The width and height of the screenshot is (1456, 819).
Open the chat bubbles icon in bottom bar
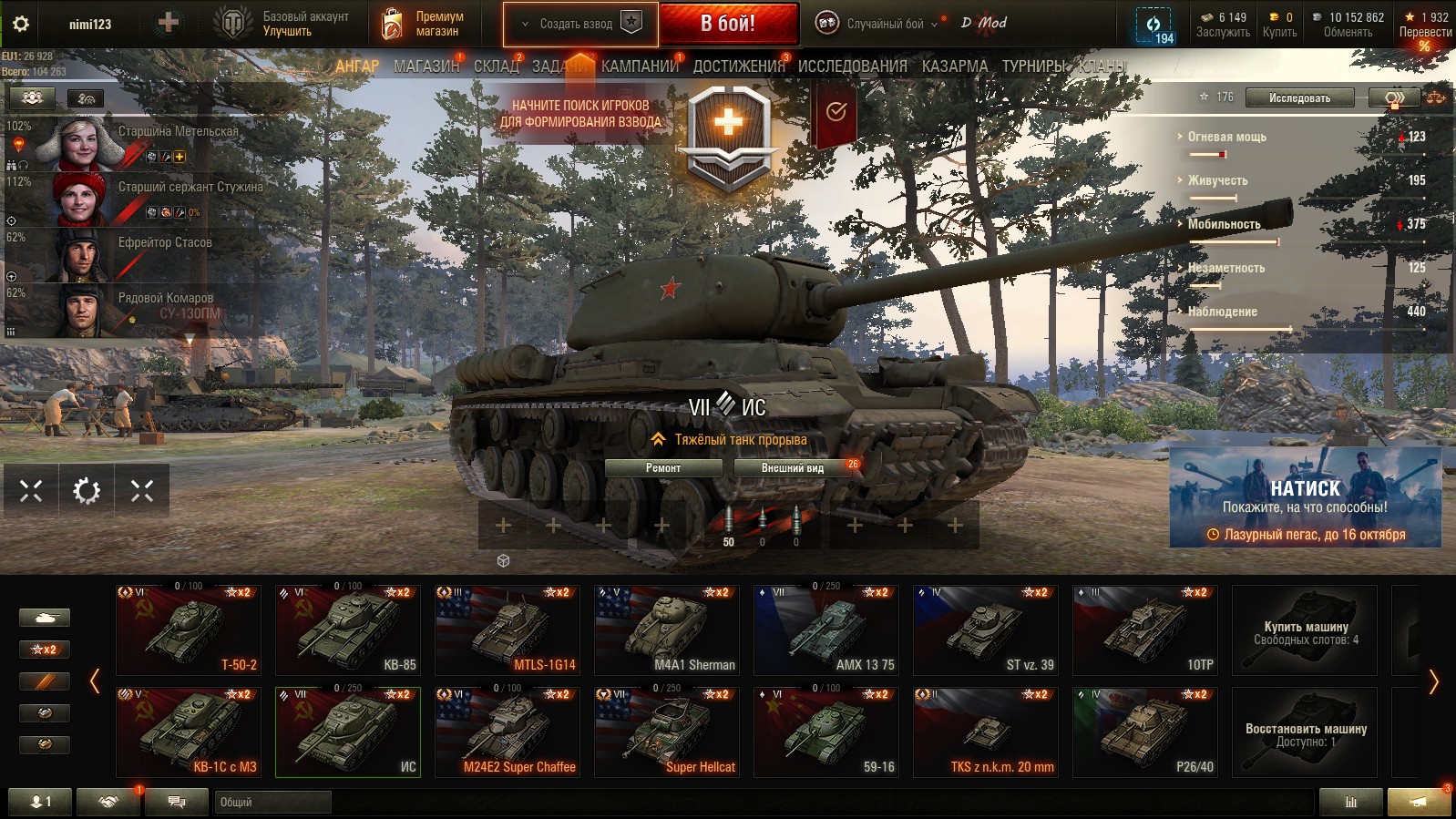click(x=177, y=802)
